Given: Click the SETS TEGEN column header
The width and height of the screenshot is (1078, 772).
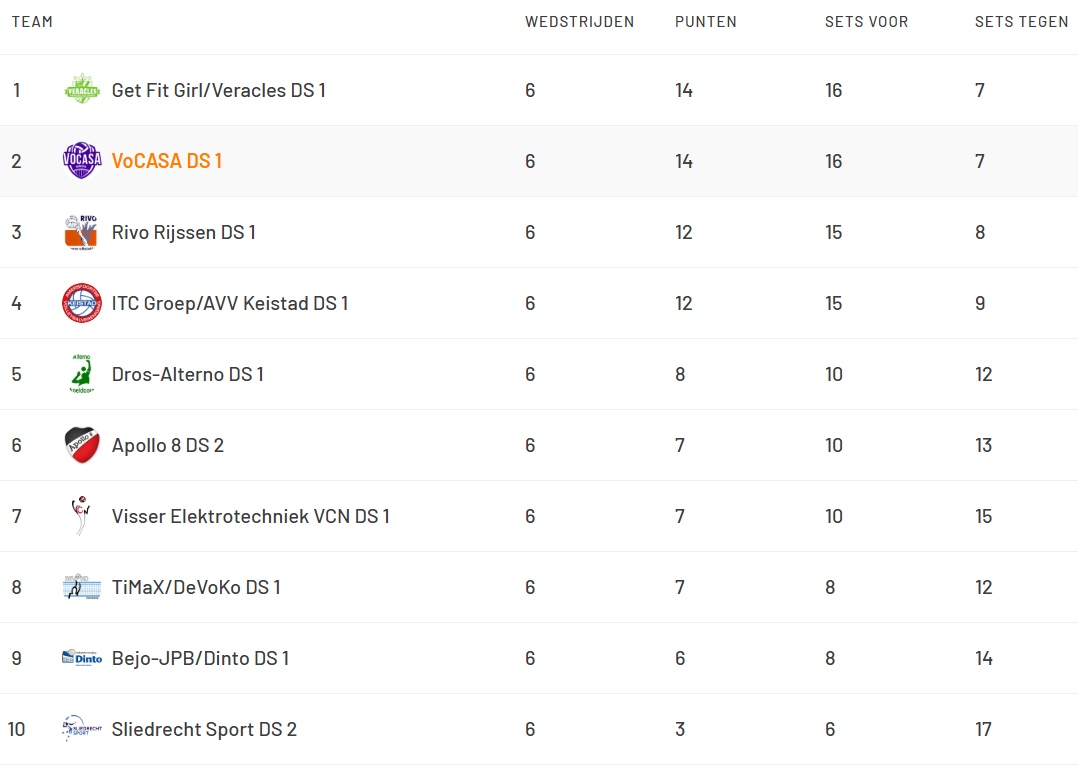Looking at the screenshot, I should [x=1022, y=22].
